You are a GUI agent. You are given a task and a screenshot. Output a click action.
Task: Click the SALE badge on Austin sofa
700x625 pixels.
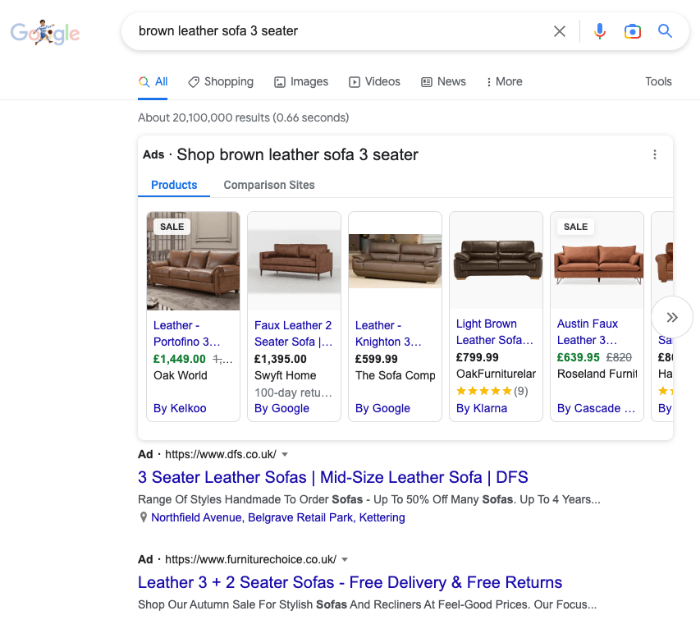(x=575, y=227)
